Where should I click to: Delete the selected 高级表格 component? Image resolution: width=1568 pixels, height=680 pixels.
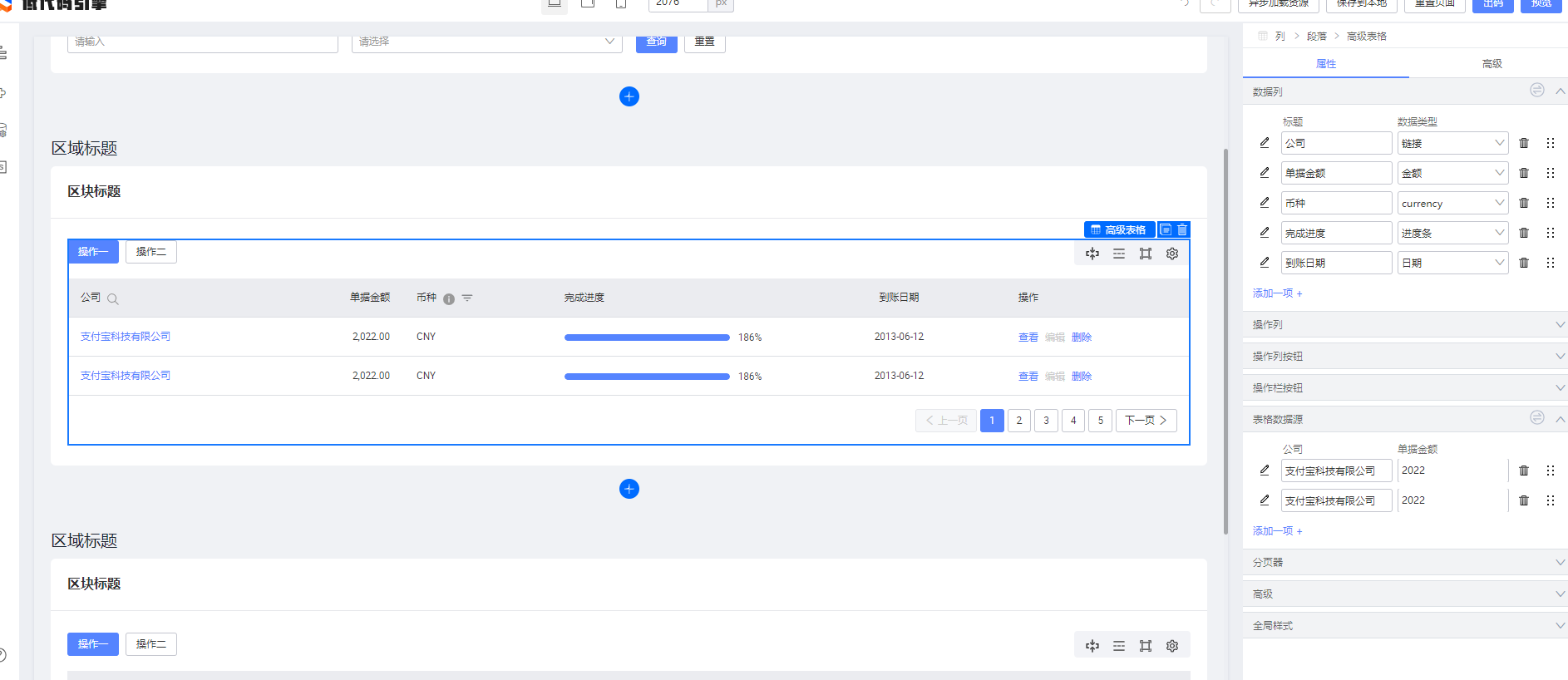(x=1182, y=229)
